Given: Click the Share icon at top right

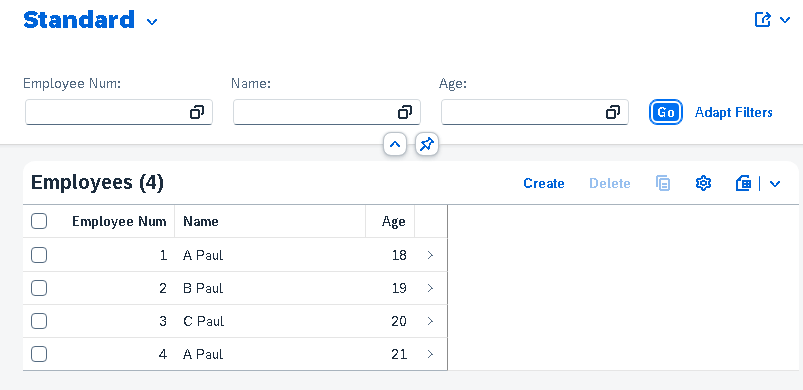Looking at the screenshot, I should pyautogui.click(x=763, y=20).
